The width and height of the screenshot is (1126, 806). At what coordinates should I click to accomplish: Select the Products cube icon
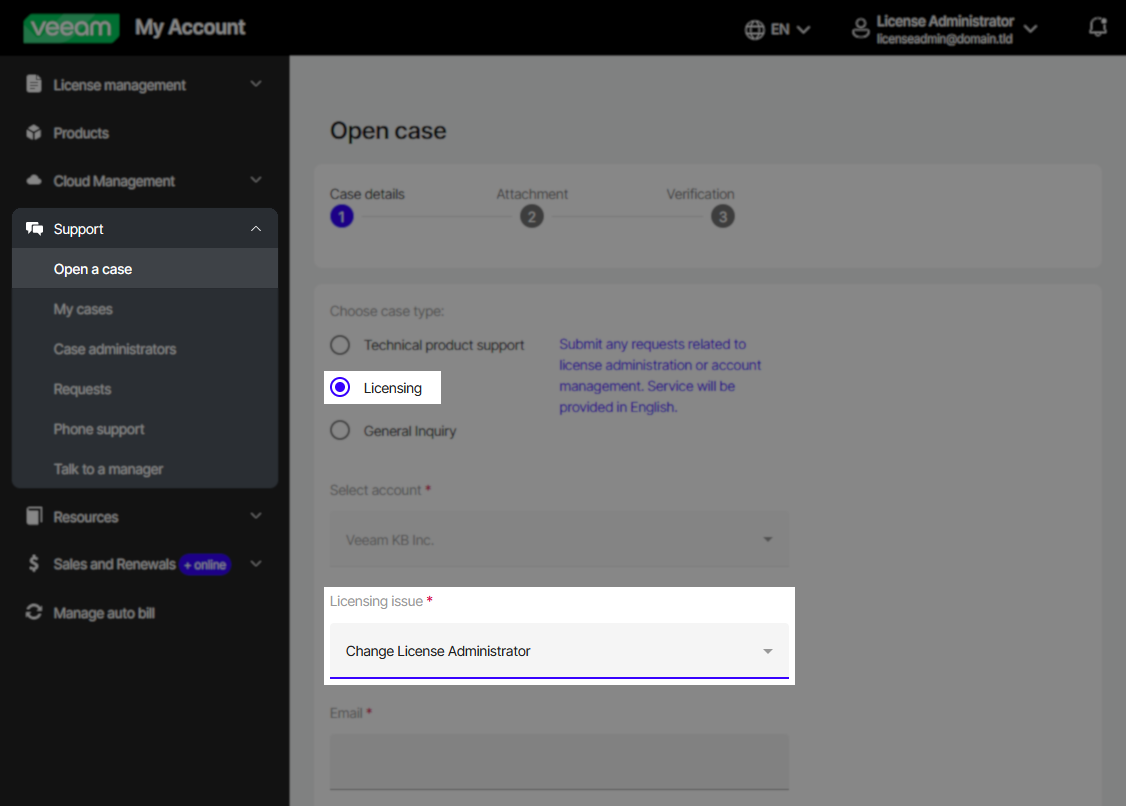point(33,132)
